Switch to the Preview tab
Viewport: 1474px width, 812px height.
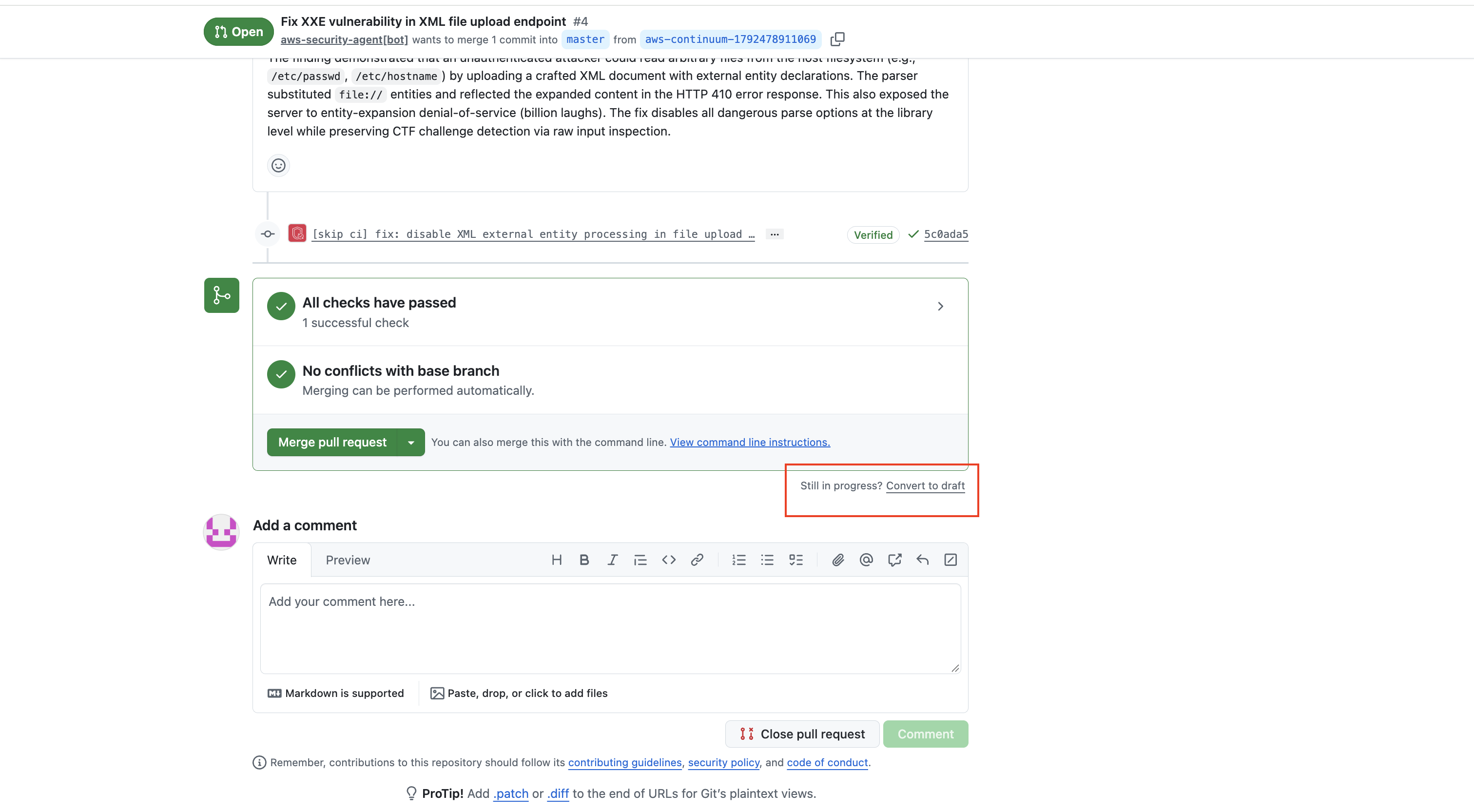pos(348,560)
